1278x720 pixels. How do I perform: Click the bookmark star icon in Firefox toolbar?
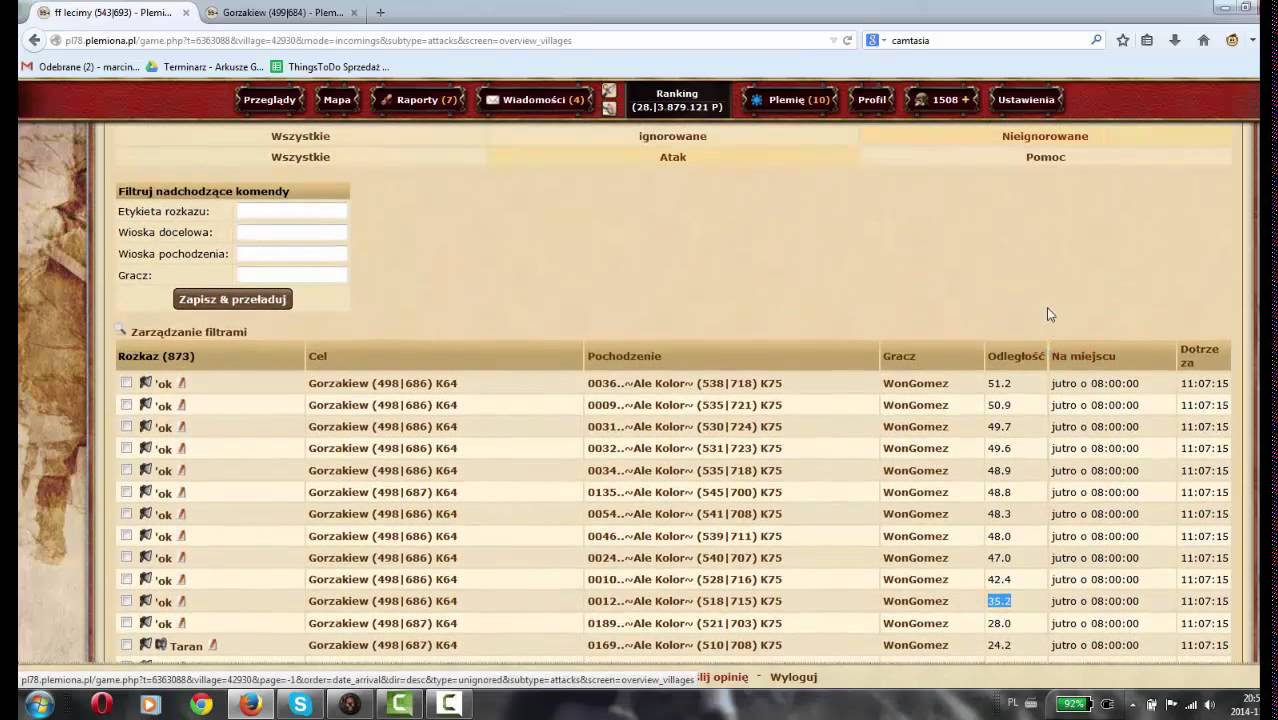pyautogui.click(x=1123, y=40)
